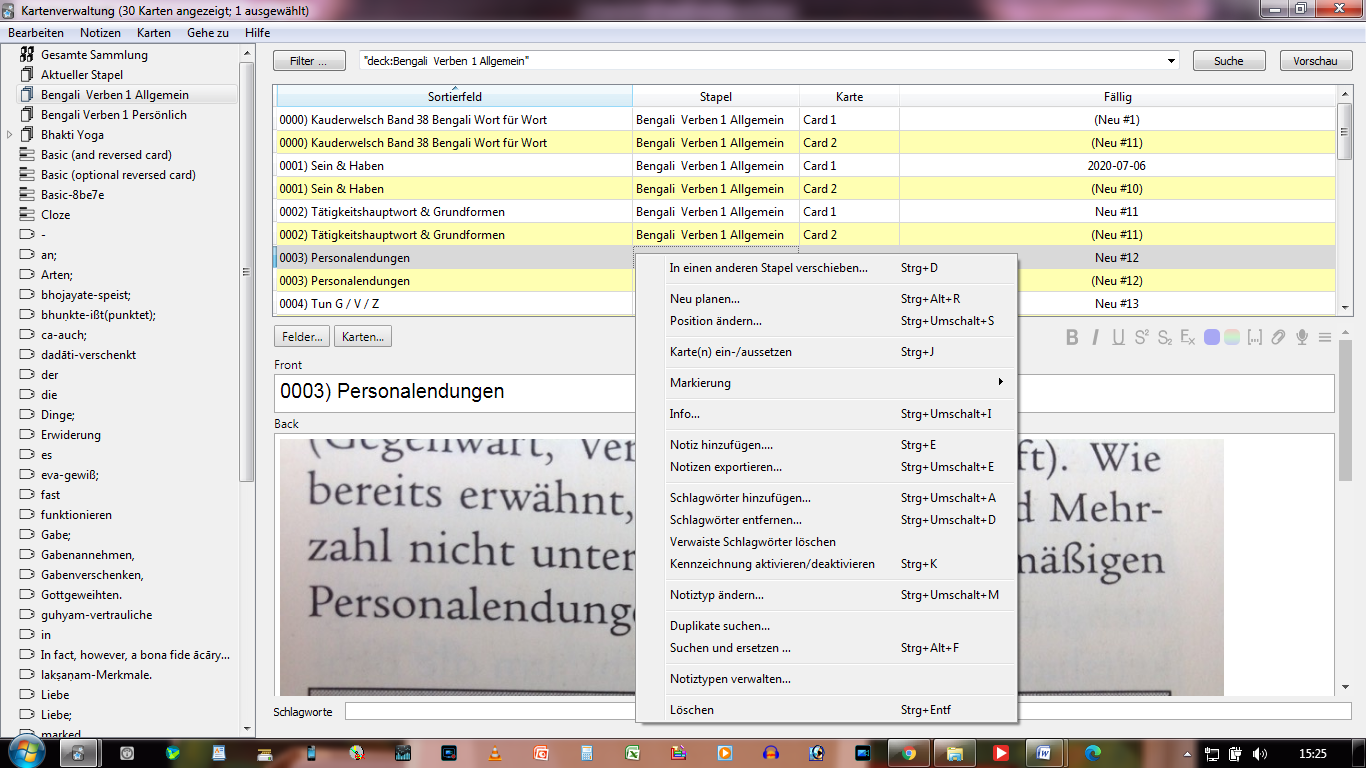
Task: Apply superscript formatting
Action: point(1141,337)
